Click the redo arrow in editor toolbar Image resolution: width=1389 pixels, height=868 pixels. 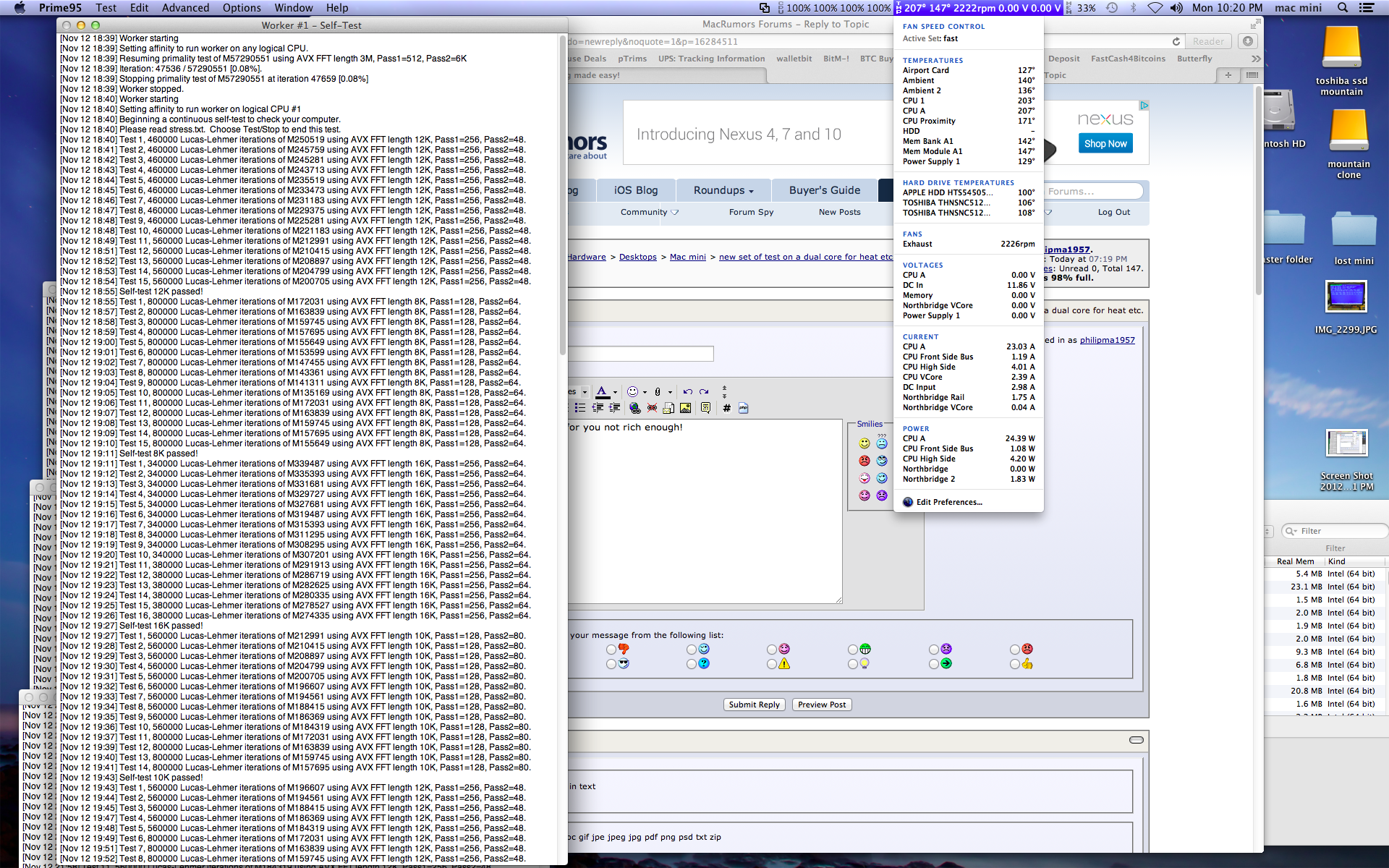704,391
